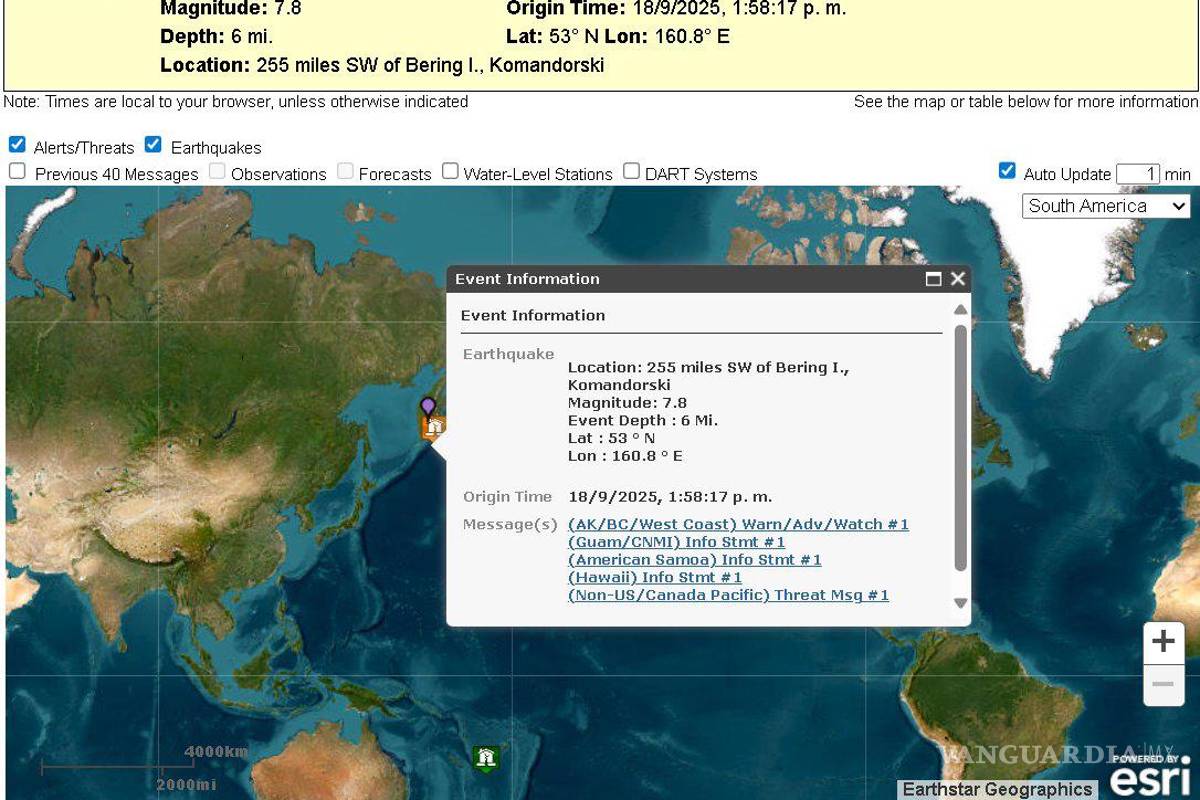This screenshot has width=1200, height=800.
Task: Check the Forecasts checkbox
Action: 344,171
